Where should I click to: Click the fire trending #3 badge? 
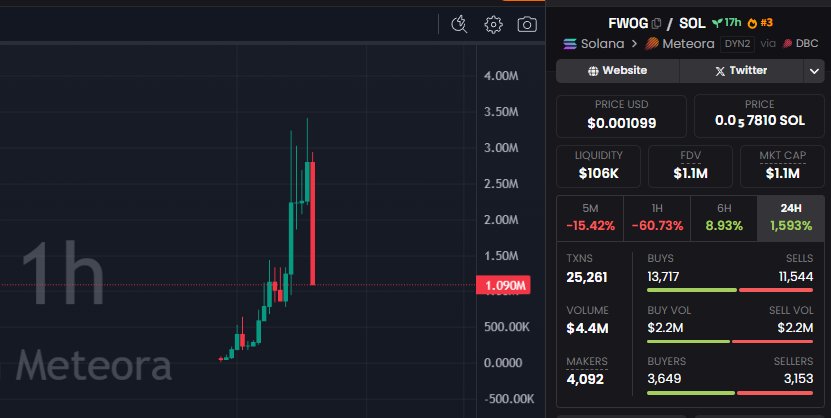coord(759,22)
